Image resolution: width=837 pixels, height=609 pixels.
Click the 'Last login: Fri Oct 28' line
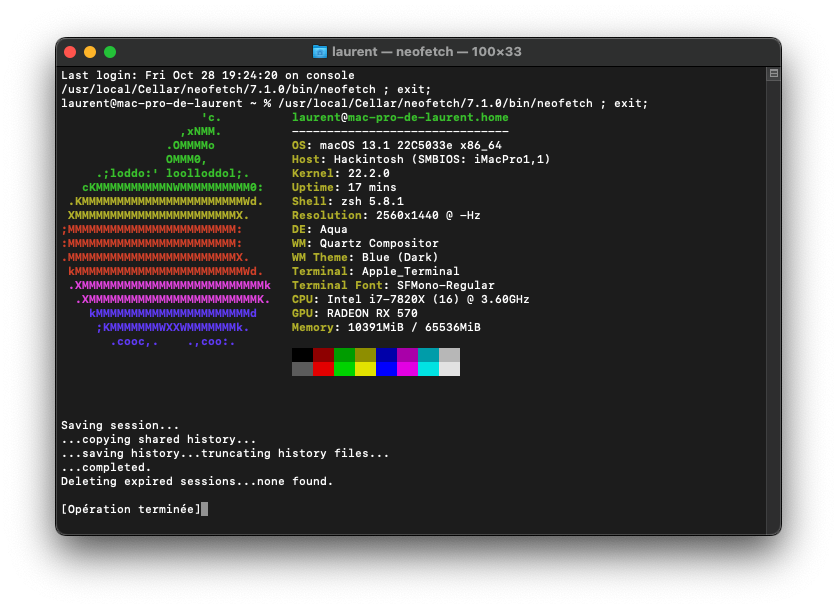point(208,75)
